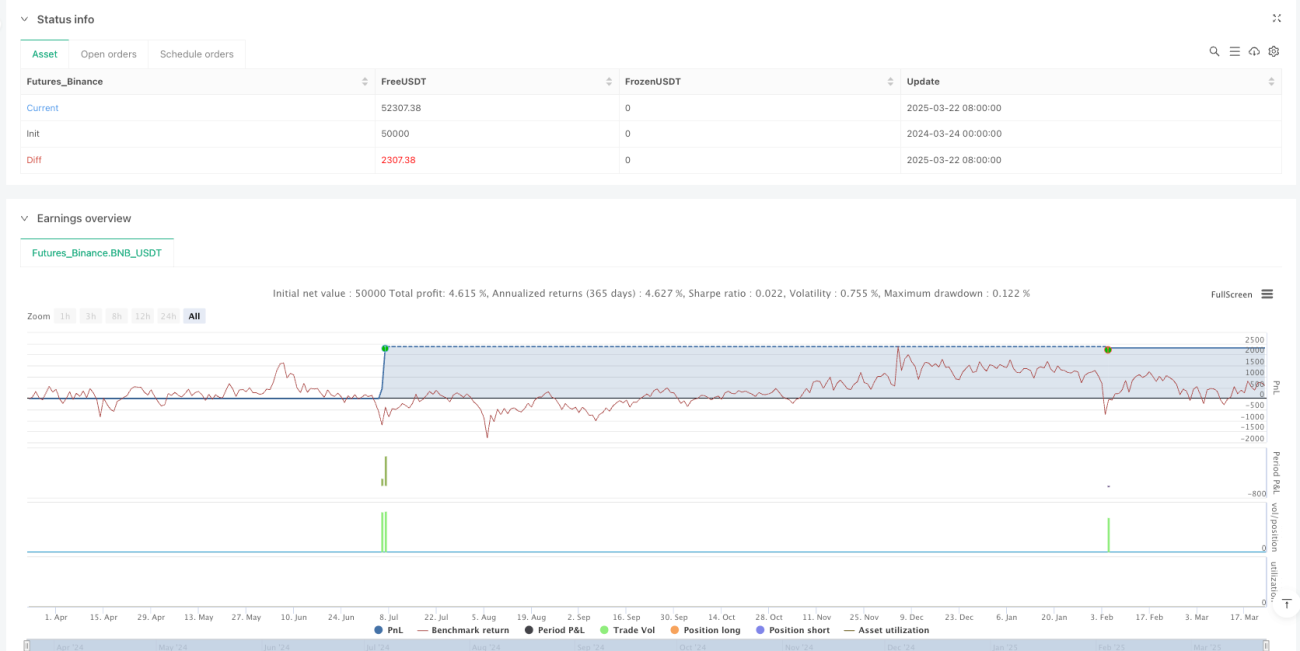The image size is (1300, 651).
Task: Toggle the Benchmark return legend item
Action: pos(463,630)
